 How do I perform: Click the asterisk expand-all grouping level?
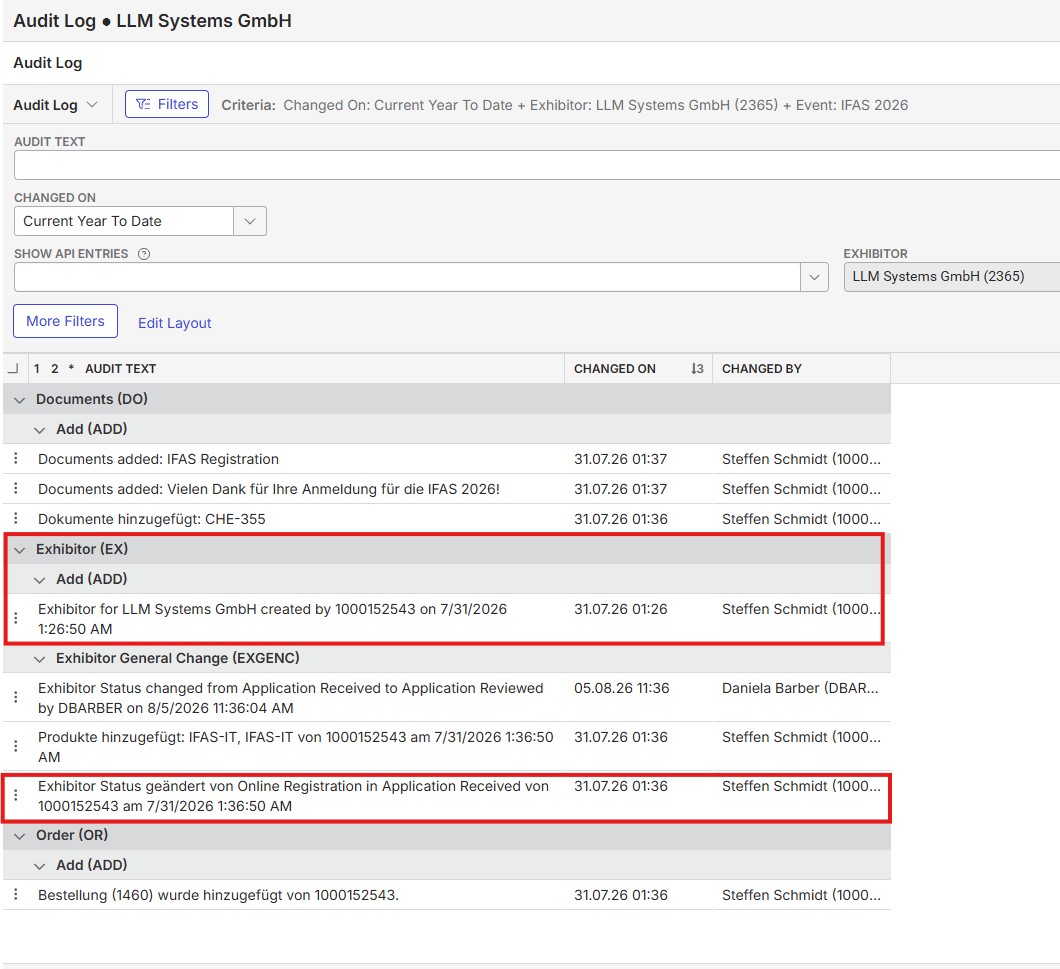click(x=71, y=369)
